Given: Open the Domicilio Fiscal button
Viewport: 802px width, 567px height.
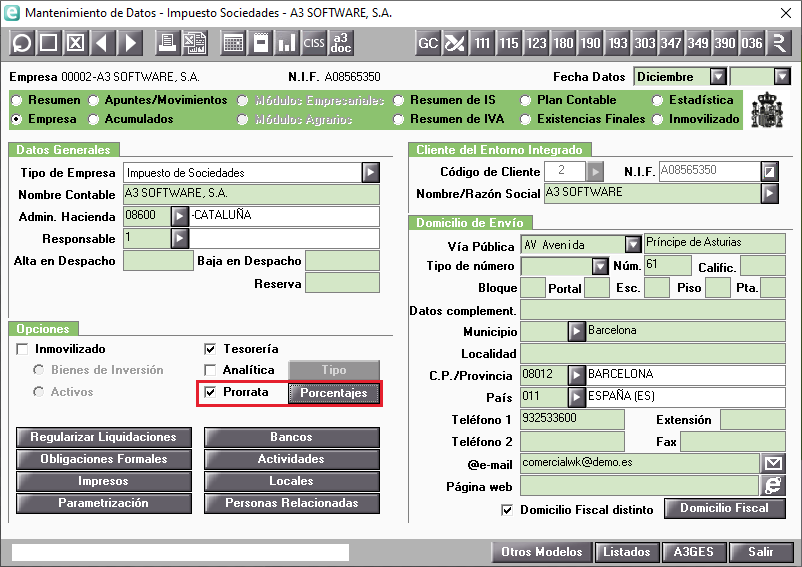Looking at the screenshot, I should coord(725,508).
